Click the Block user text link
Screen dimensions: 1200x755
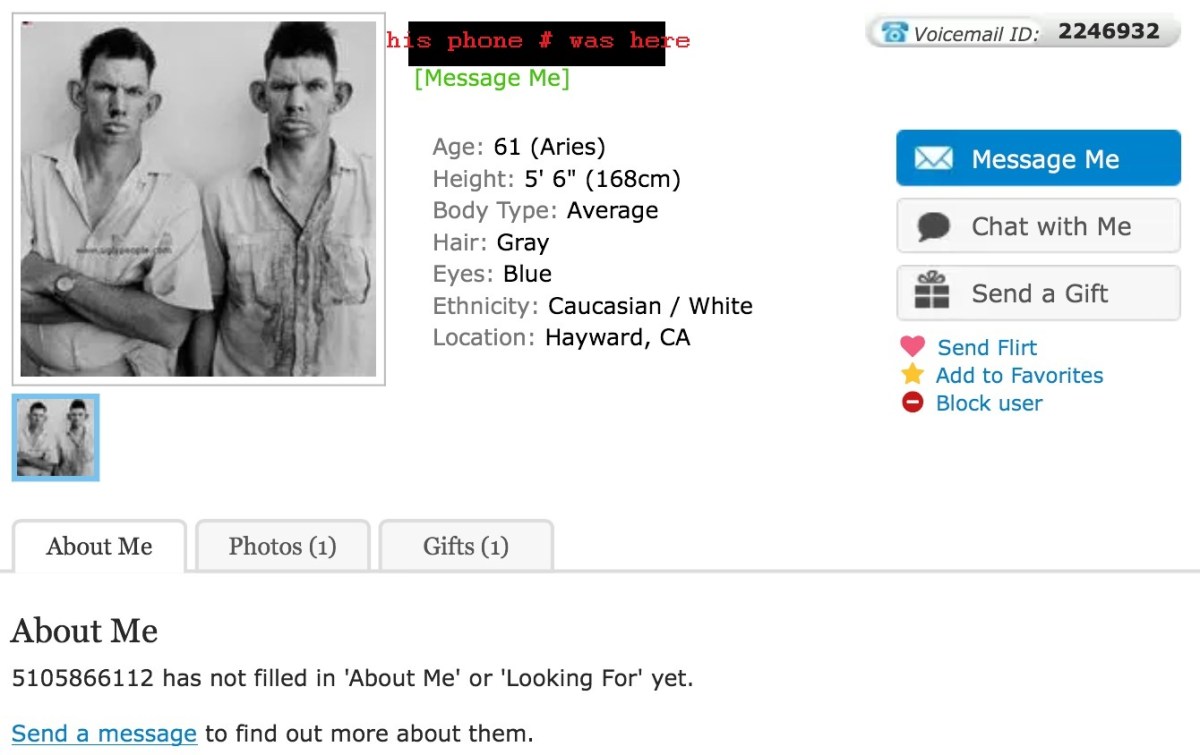point(989,404)
